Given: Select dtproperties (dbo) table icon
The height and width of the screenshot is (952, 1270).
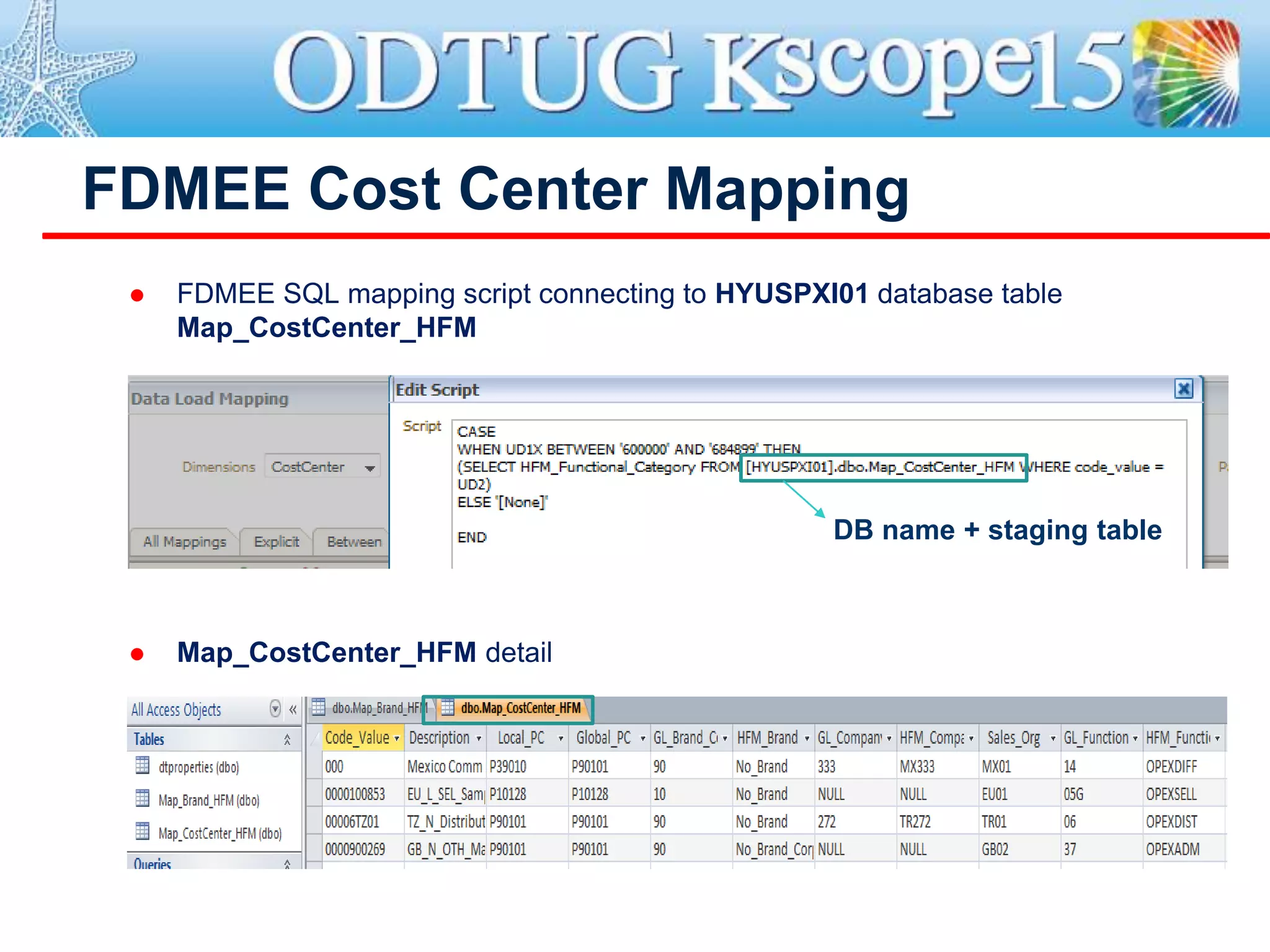Looking at the screenshot, I should coord(143,766).
